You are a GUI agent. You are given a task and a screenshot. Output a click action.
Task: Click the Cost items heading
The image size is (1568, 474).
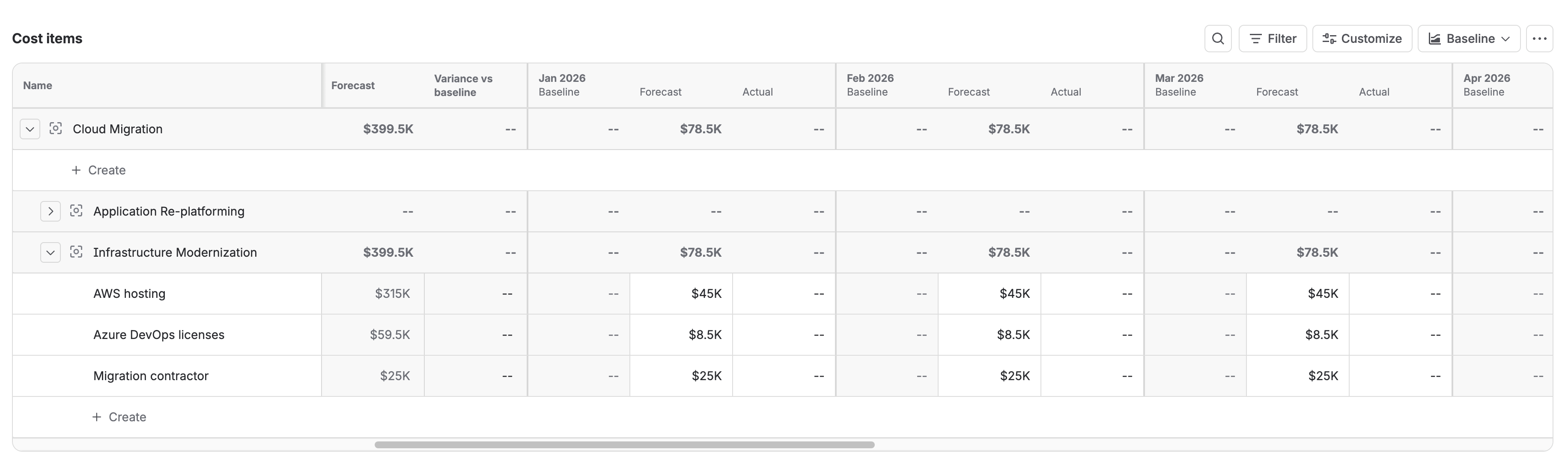pos(48,39)
